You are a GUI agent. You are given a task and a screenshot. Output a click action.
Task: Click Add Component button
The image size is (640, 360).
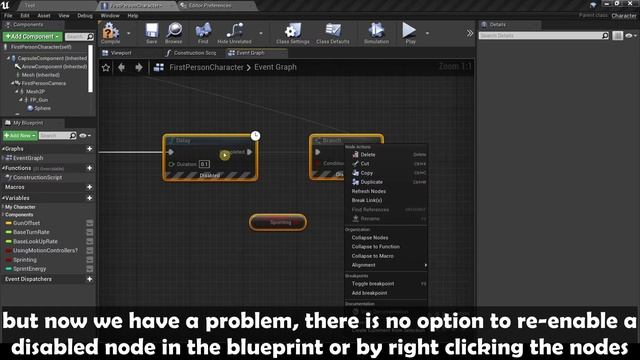click(33, 37)
